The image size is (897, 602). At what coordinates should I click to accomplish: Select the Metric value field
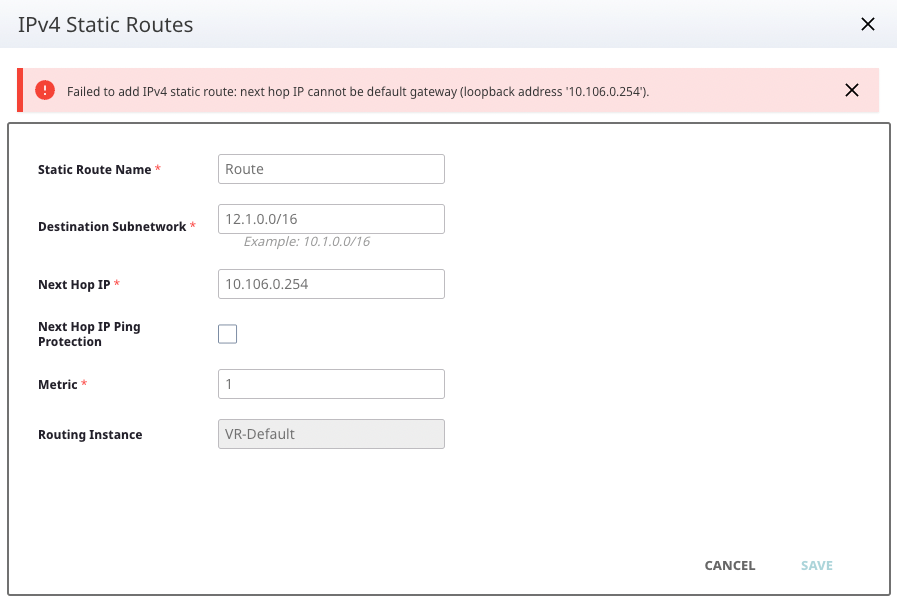(x=331, y=384)
